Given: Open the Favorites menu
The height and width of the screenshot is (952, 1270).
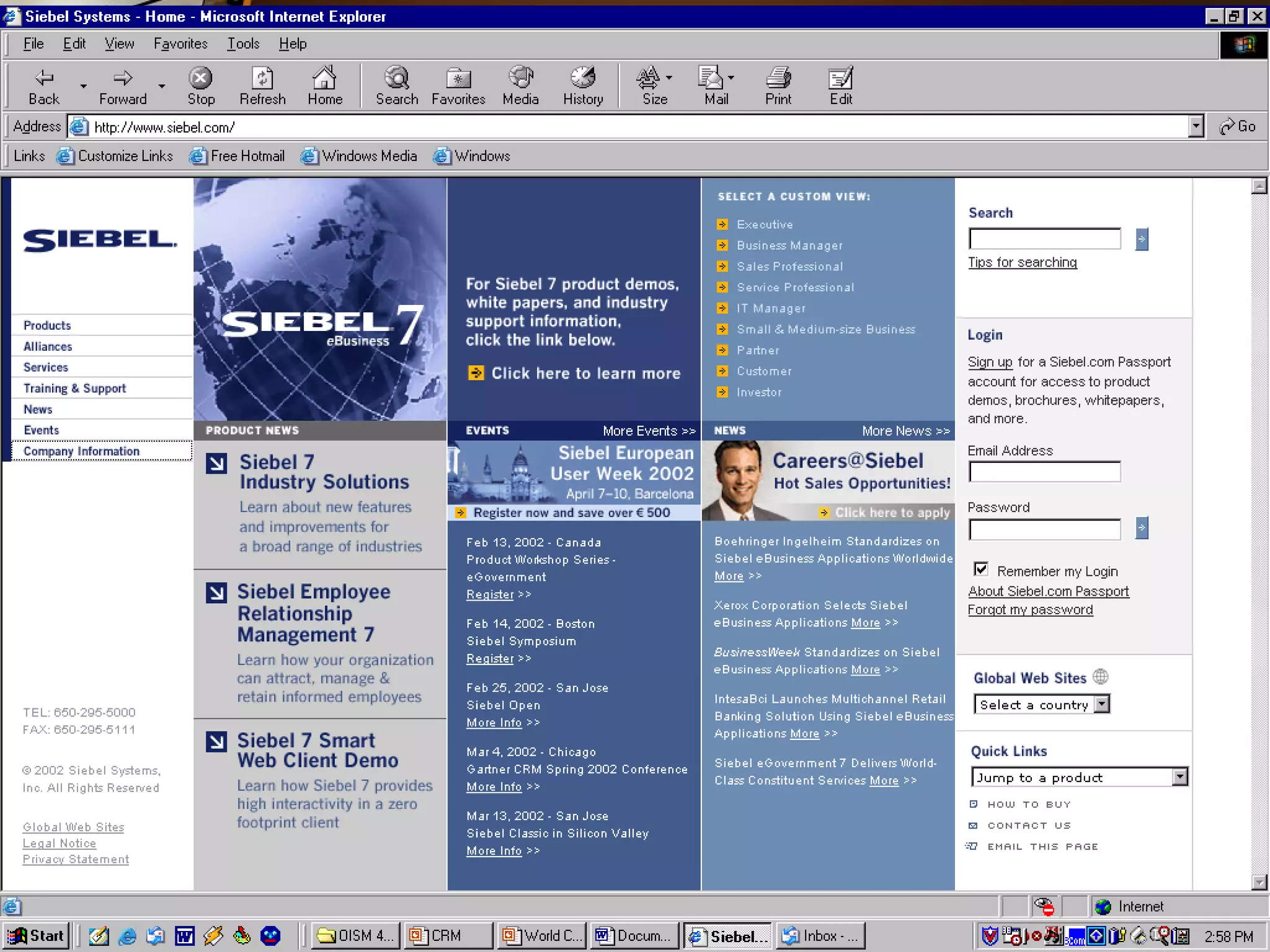Looking at the screenshot, I should [180, 44].
